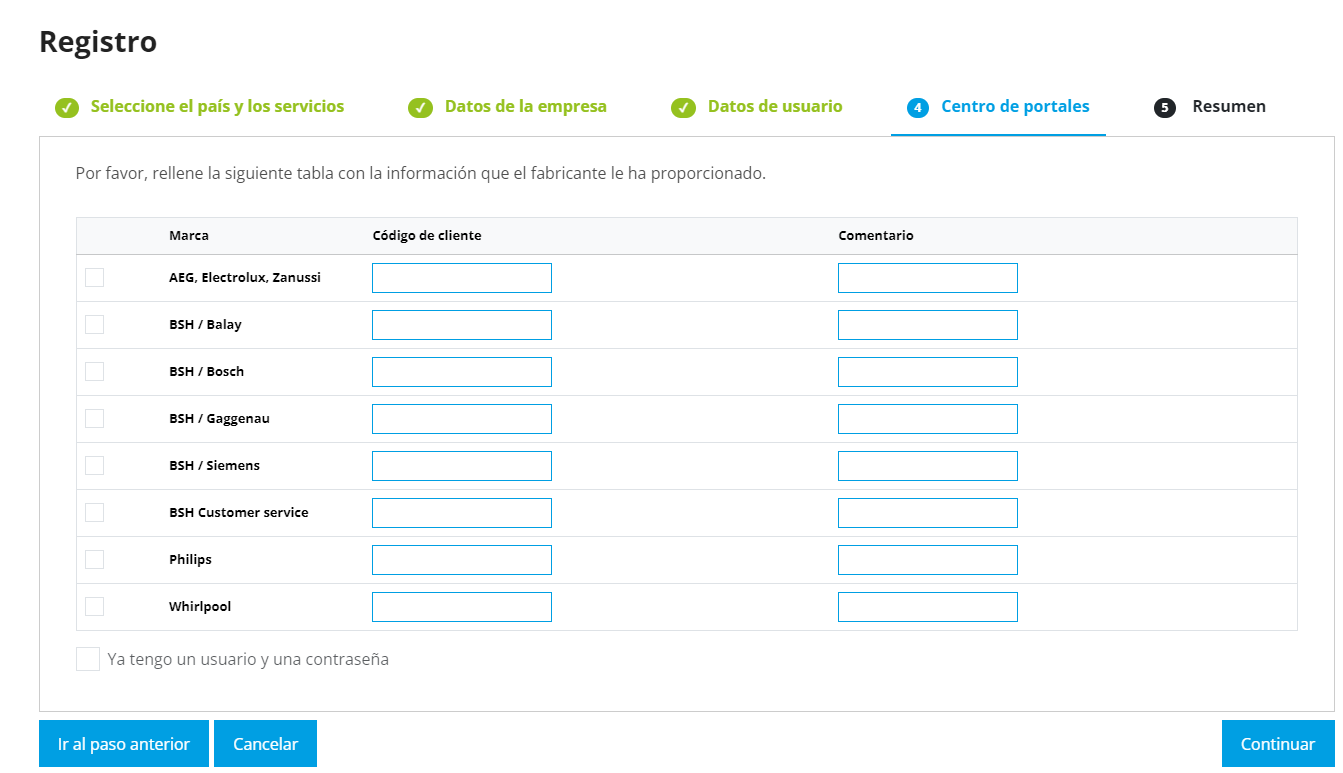Image resolution: width=1343 pixels, height=773 pixels.
Task: Focus comment field for BSH Customer service
Action: [x=928, y=513]
